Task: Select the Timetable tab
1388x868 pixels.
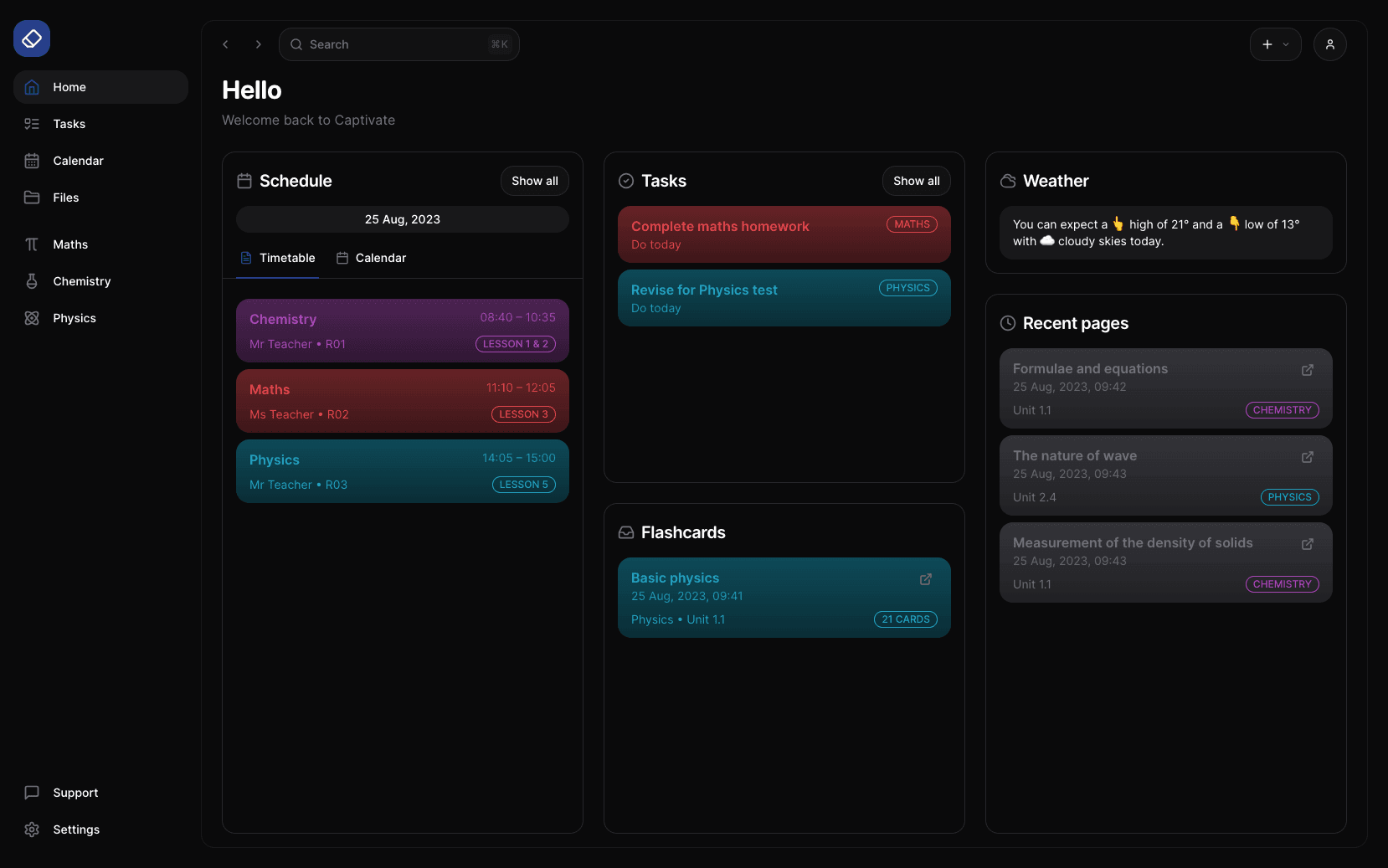Action: [277, 258]
